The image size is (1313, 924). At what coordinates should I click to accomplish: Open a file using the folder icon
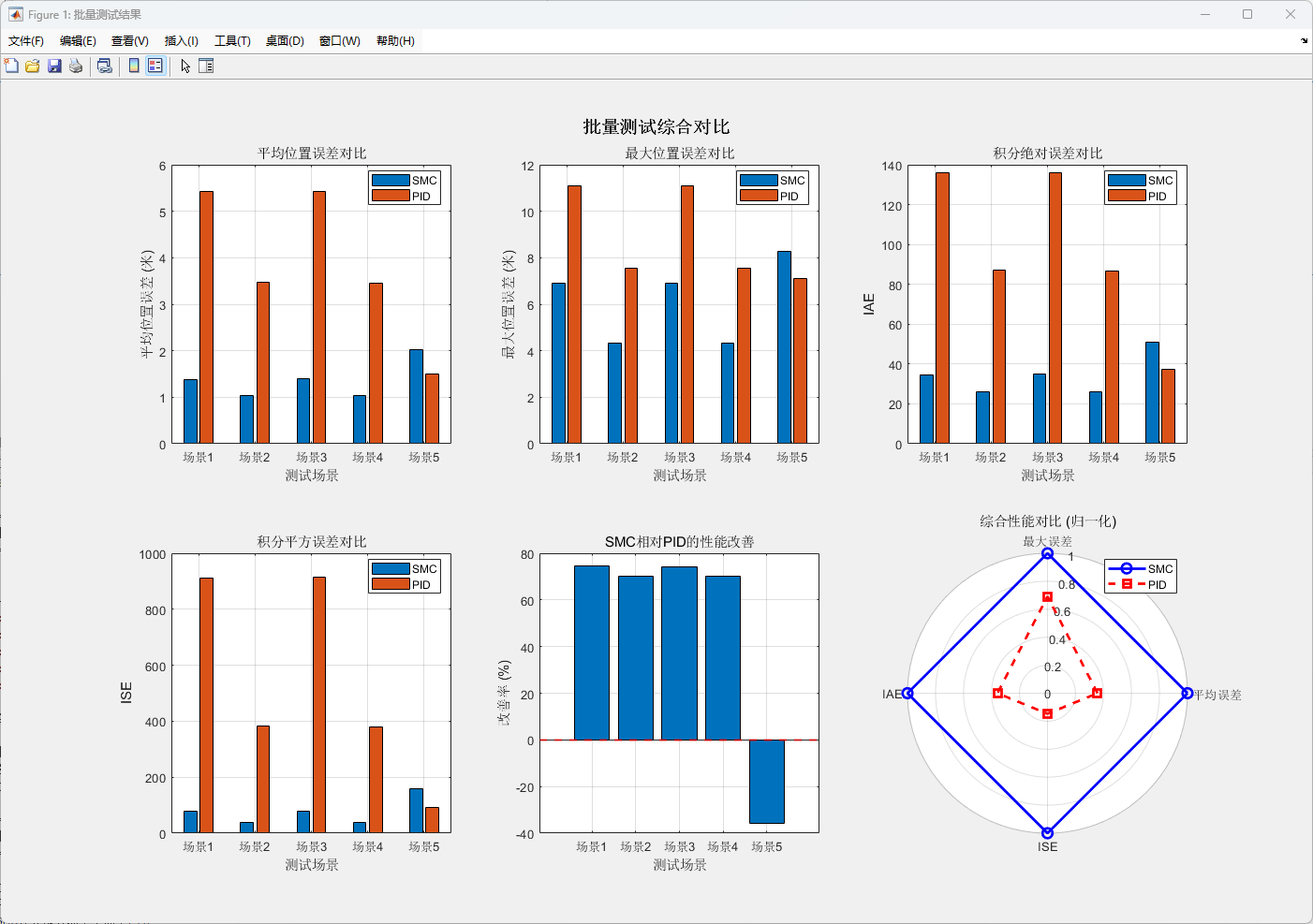[x=33, y=66]
